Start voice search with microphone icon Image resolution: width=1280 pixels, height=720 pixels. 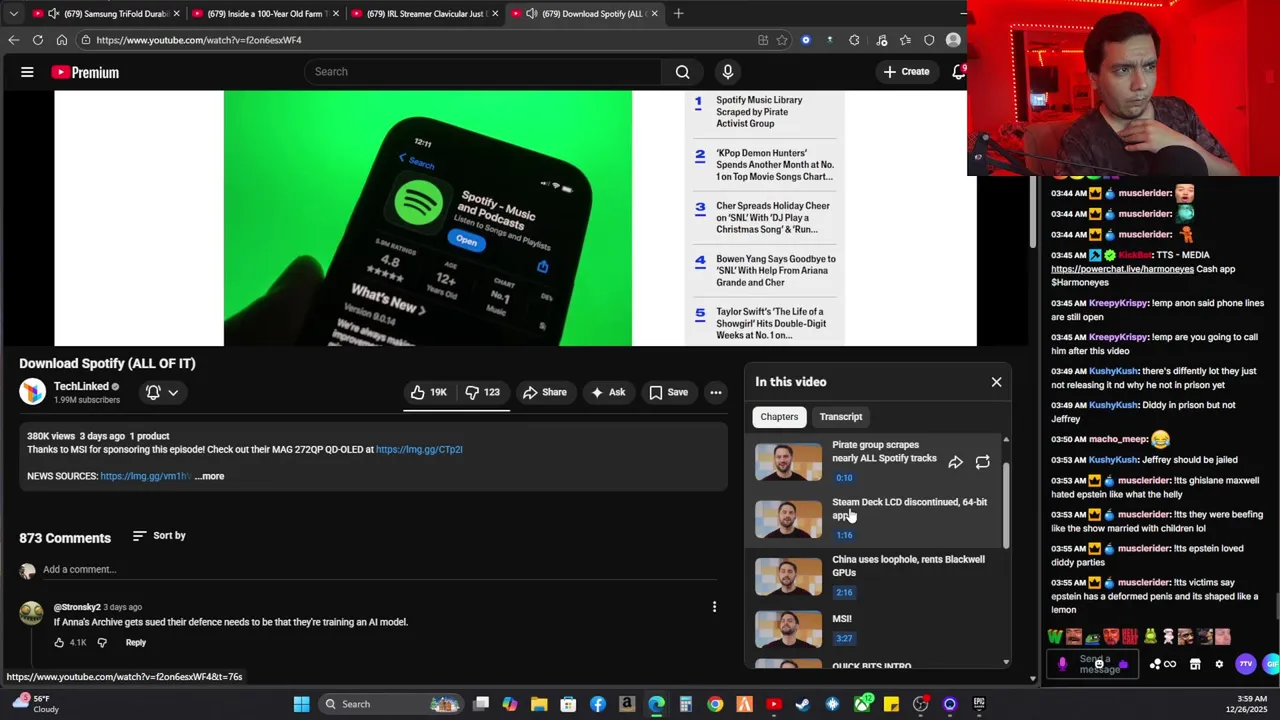coord(727,72)
